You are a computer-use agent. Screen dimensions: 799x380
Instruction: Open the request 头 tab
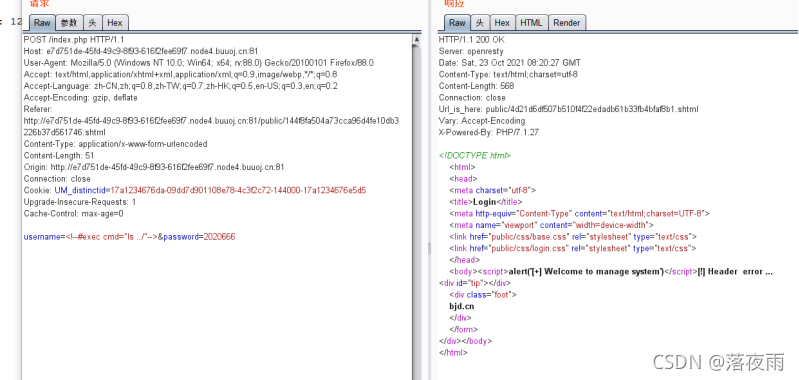92,23
